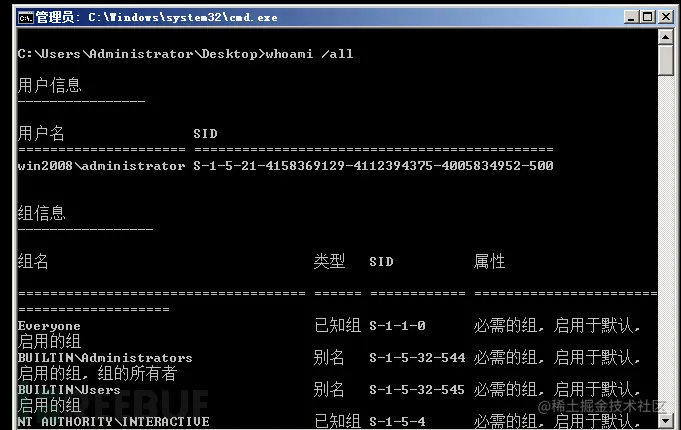Click the scrollbar down arrow
This screenshot has width=681, height=430.
(665, 420)
